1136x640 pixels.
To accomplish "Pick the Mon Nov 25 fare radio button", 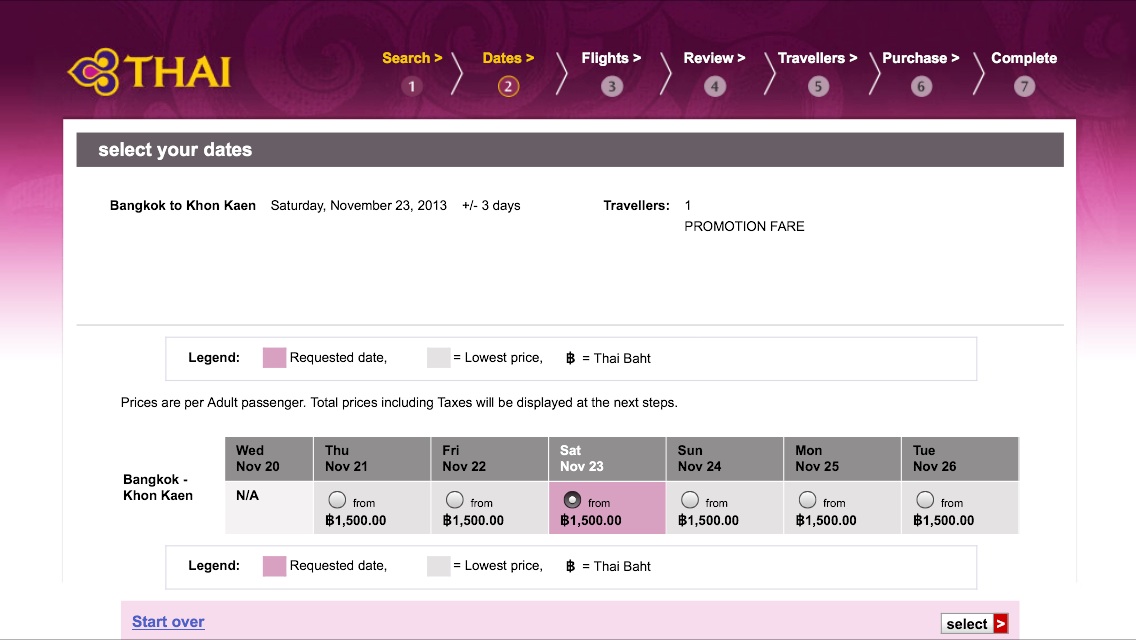I will tap(807, 500).
